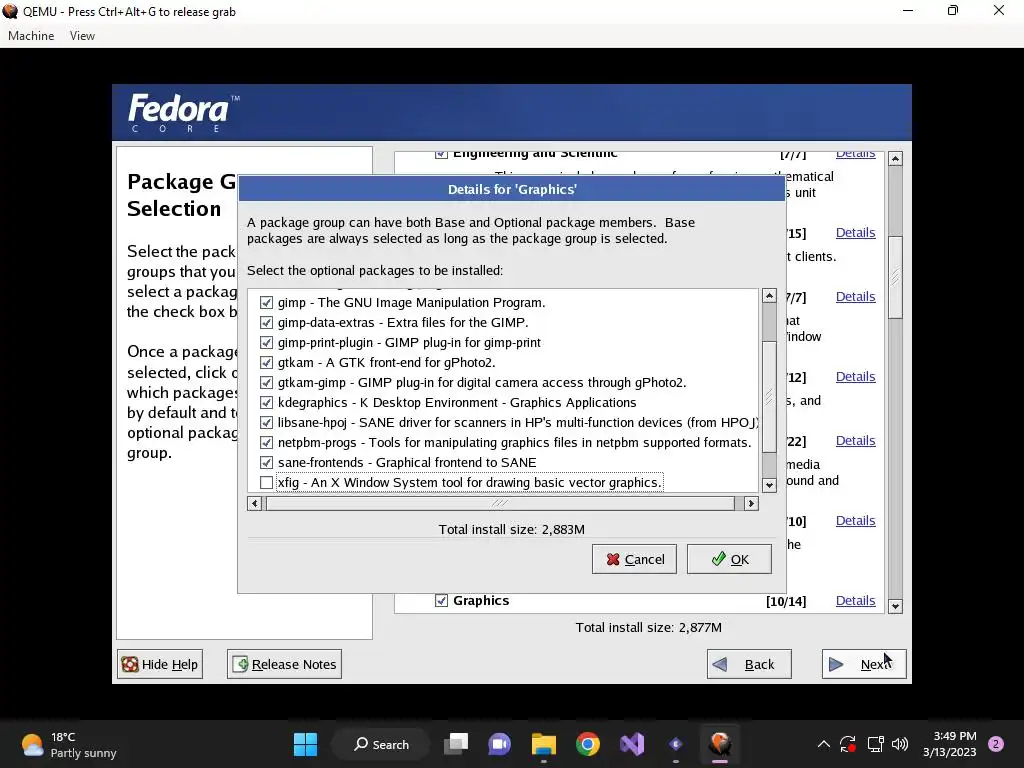
Task: Open Visual Studio from taskbar
Action: click(x=632, y=744)
